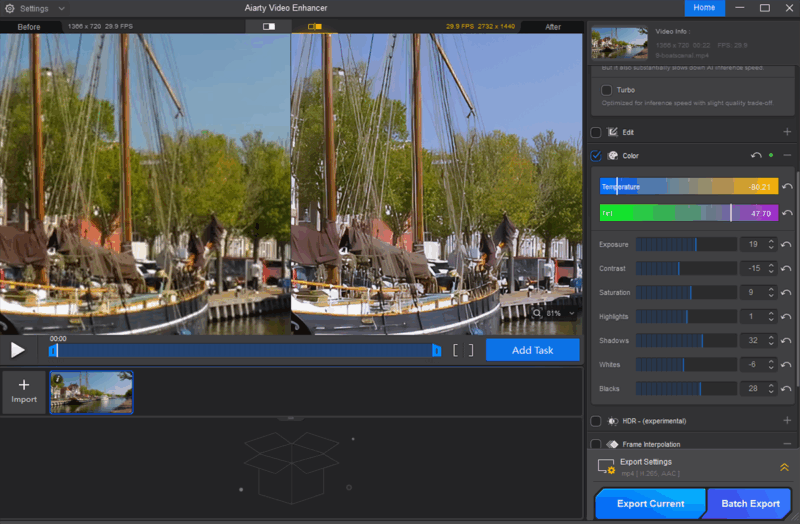The width and height of the screenshot is (800, 524).
Task: Switch to the side-by-side compare icon
Action: pyautogui.click(x=315, y=27)
